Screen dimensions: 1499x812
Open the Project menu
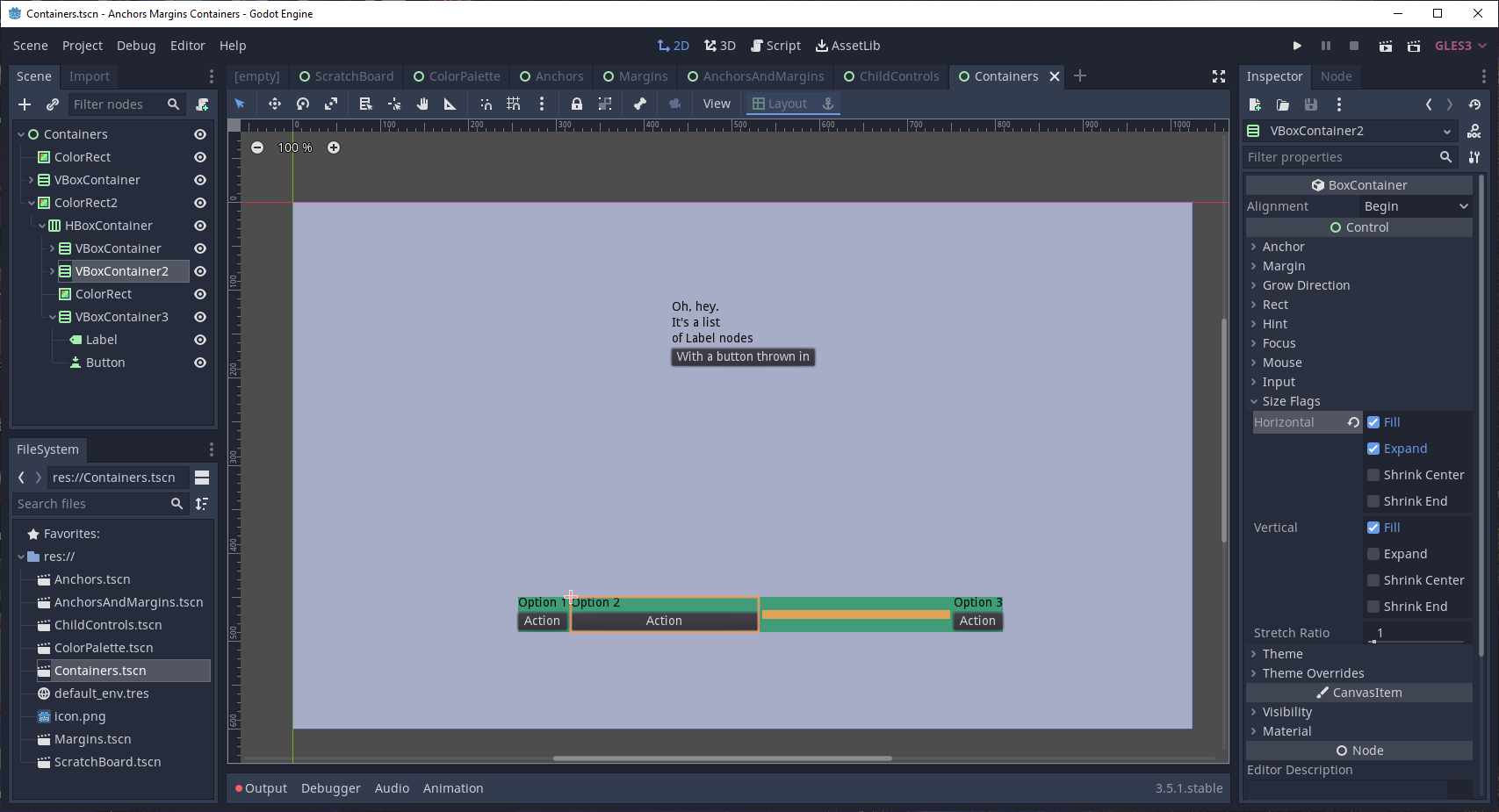(x=82, y=45)
